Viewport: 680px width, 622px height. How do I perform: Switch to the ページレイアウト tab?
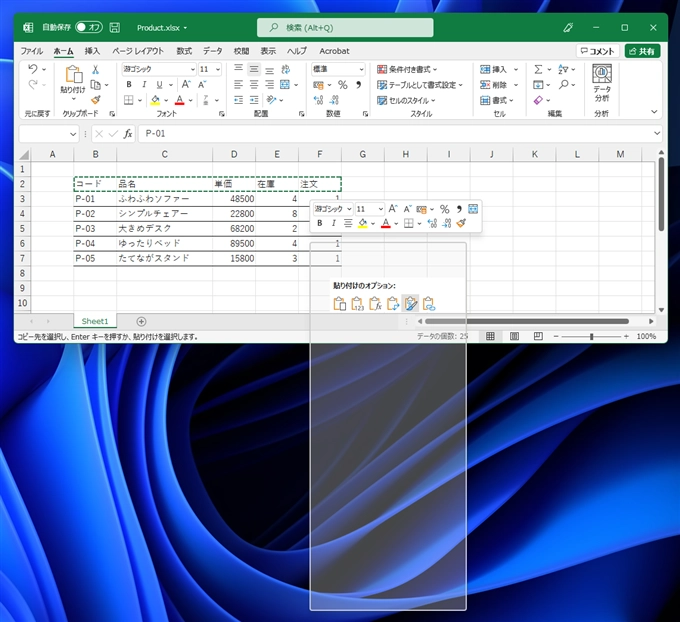pyautogui.click(x=138, y=51)
